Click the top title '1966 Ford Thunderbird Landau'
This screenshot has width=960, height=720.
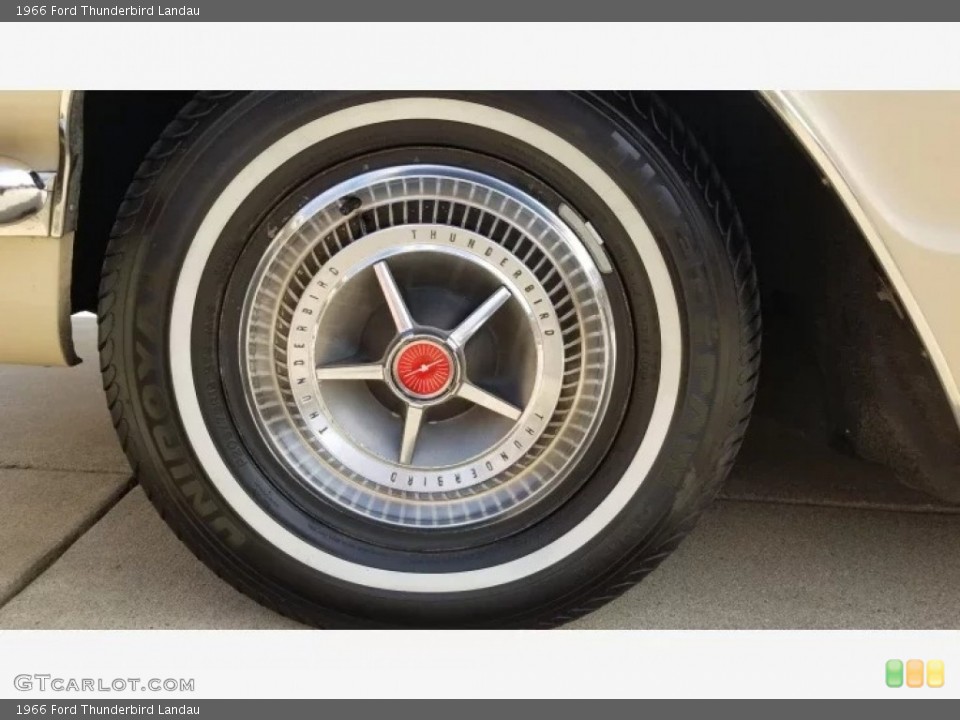pyautogui.click(x=108, y=10)
